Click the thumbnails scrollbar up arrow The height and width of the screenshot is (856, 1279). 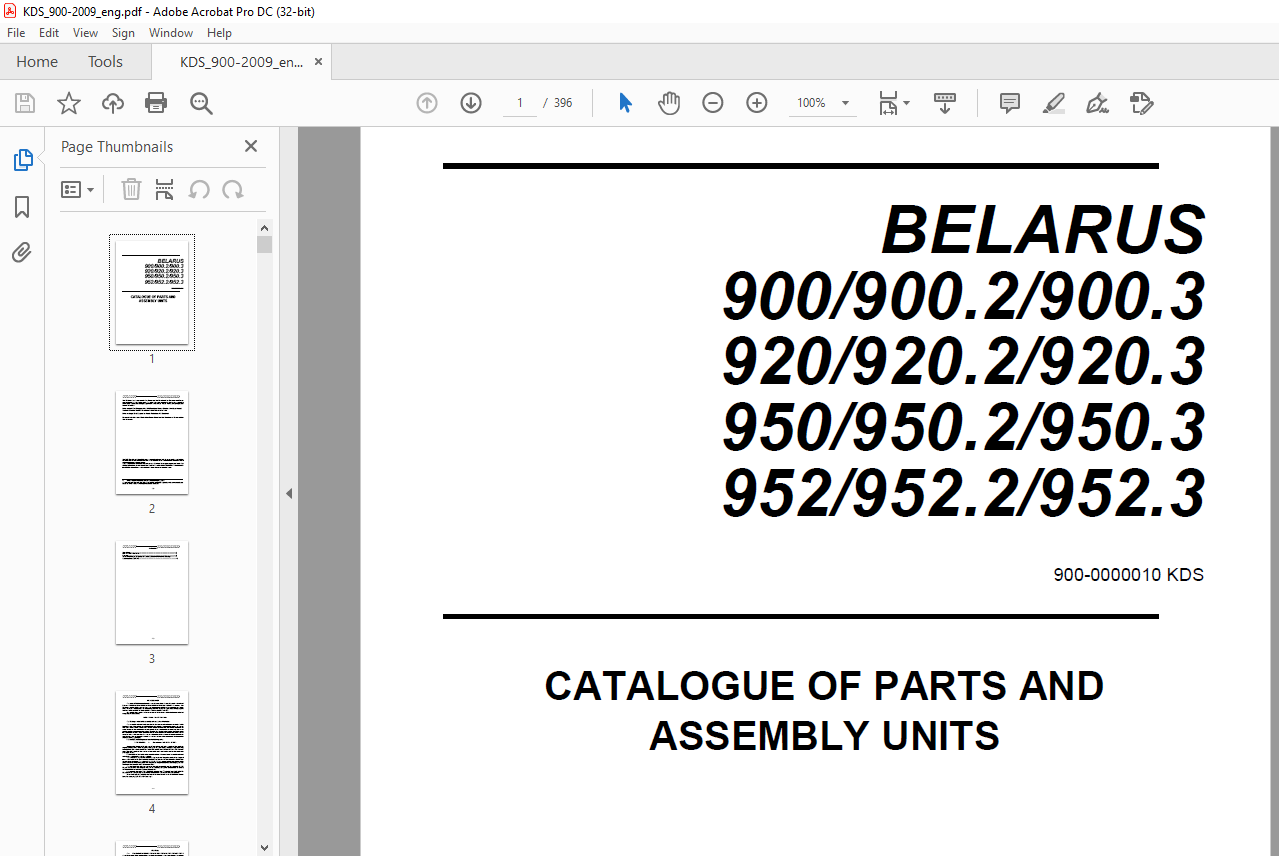tap(264, 228)
